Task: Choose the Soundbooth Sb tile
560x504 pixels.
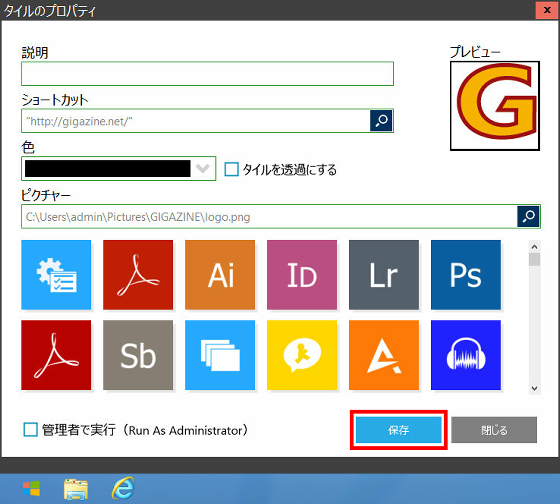Action: [x=138, y=355]
